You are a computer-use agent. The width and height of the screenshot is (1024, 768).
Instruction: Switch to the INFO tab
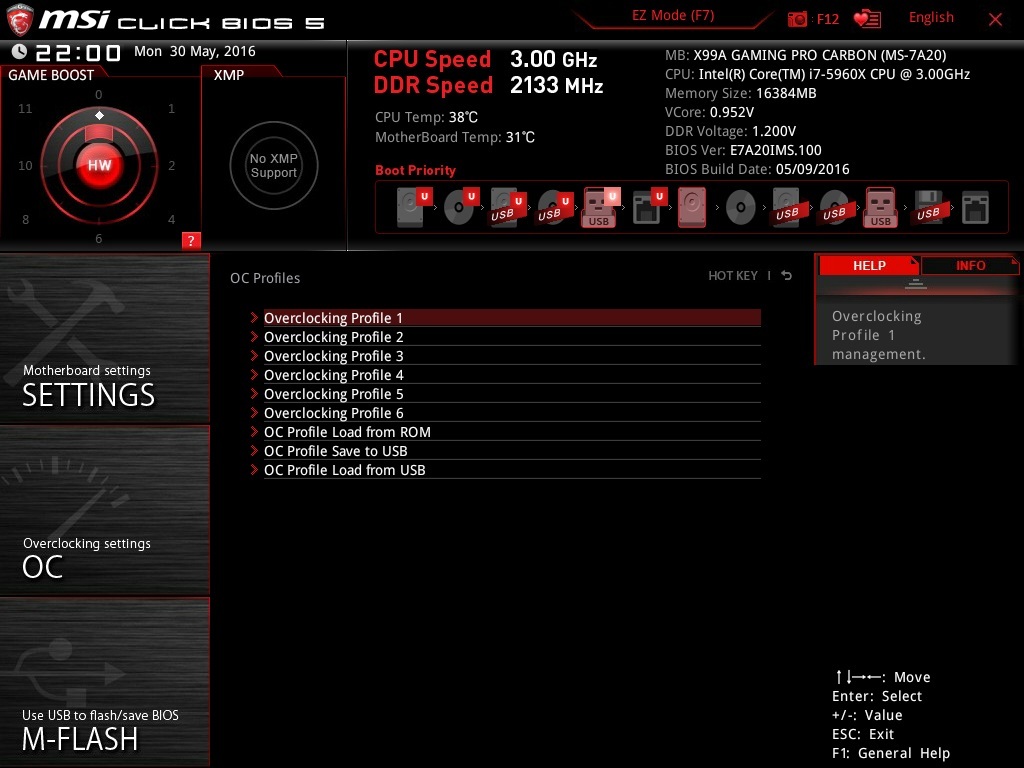point(970,265)
